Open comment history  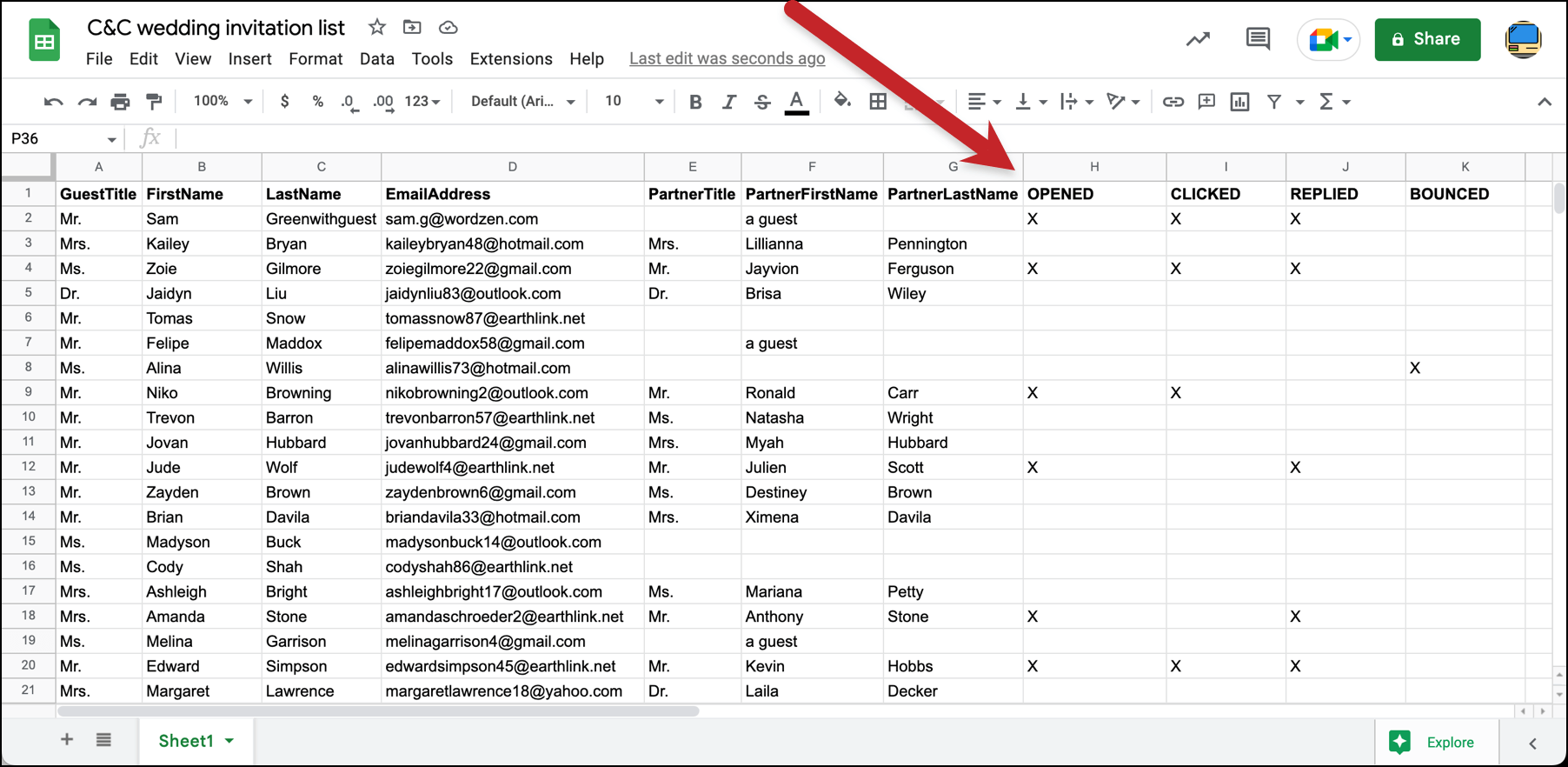click(x=1258, y=39)
